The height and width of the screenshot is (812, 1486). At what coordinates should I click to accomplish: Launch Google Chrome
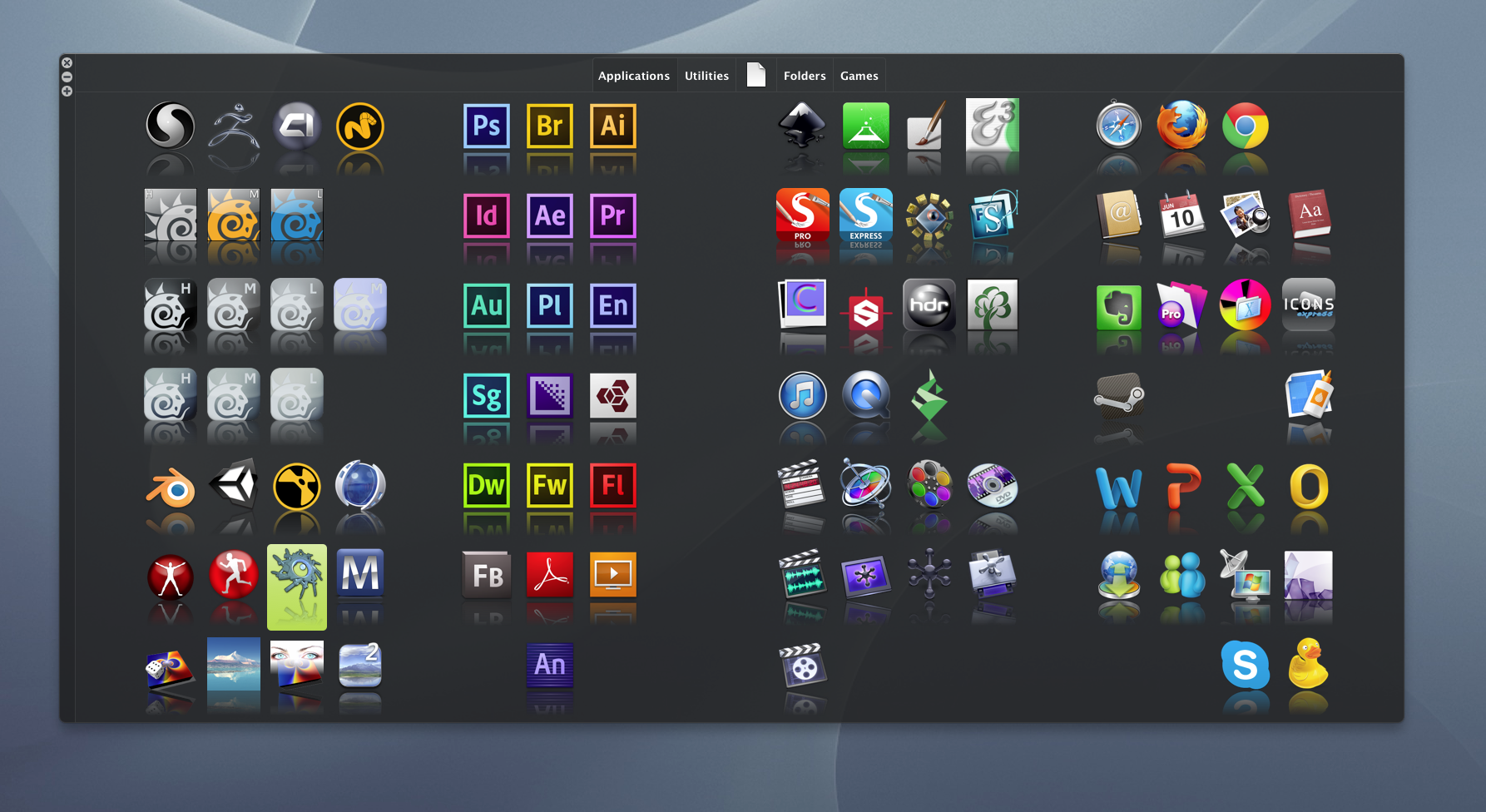[1246, 126]
